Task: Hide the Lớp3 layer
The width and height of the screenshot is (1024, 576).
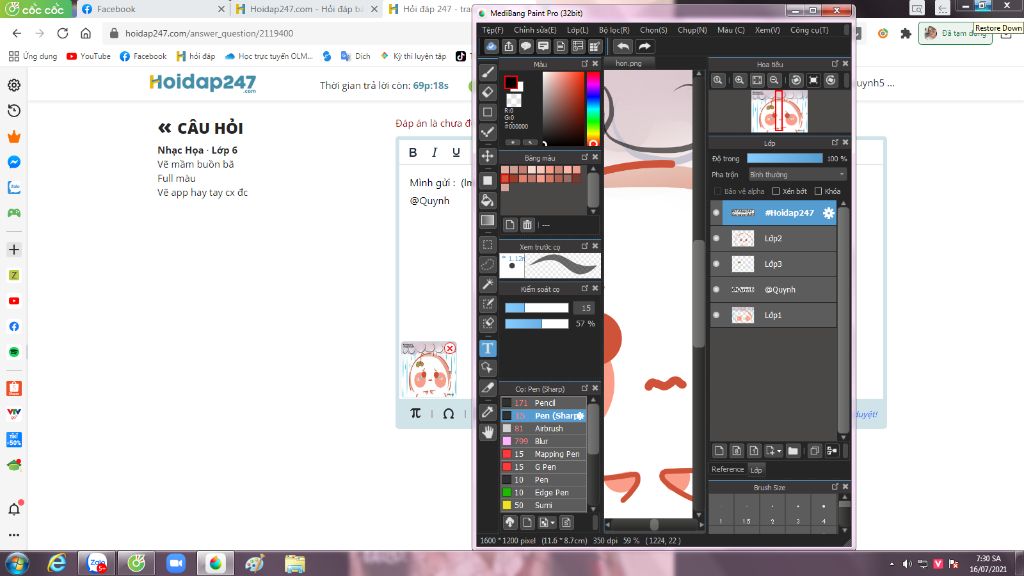Action: point(716,264)
